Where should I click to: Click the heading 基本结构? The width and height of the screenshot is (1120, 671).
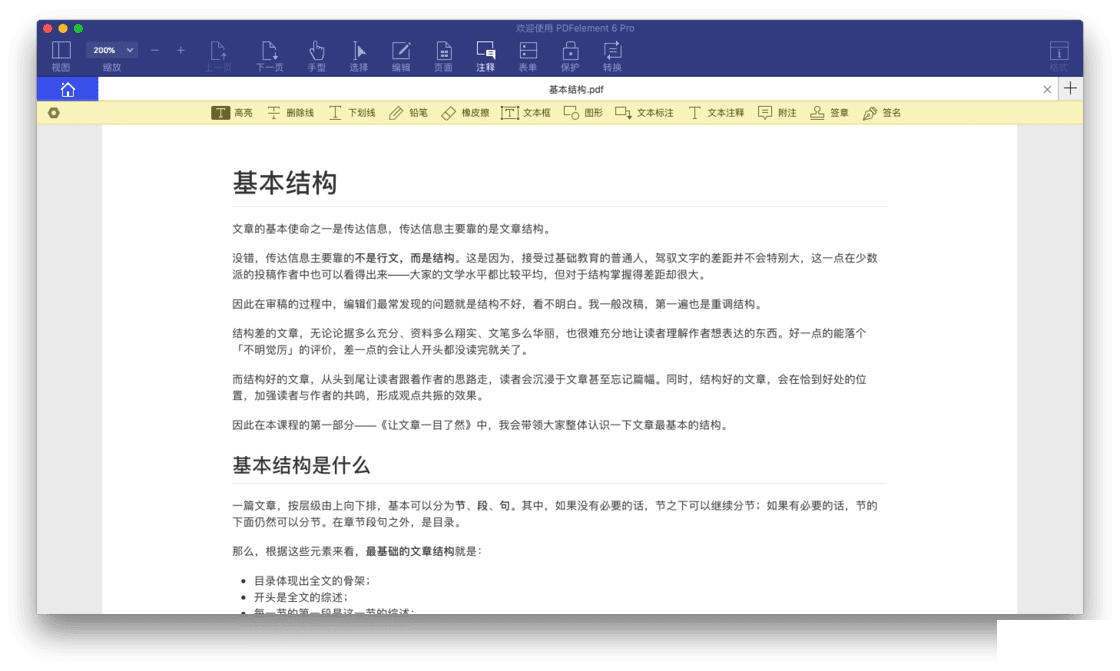(284, 183)
